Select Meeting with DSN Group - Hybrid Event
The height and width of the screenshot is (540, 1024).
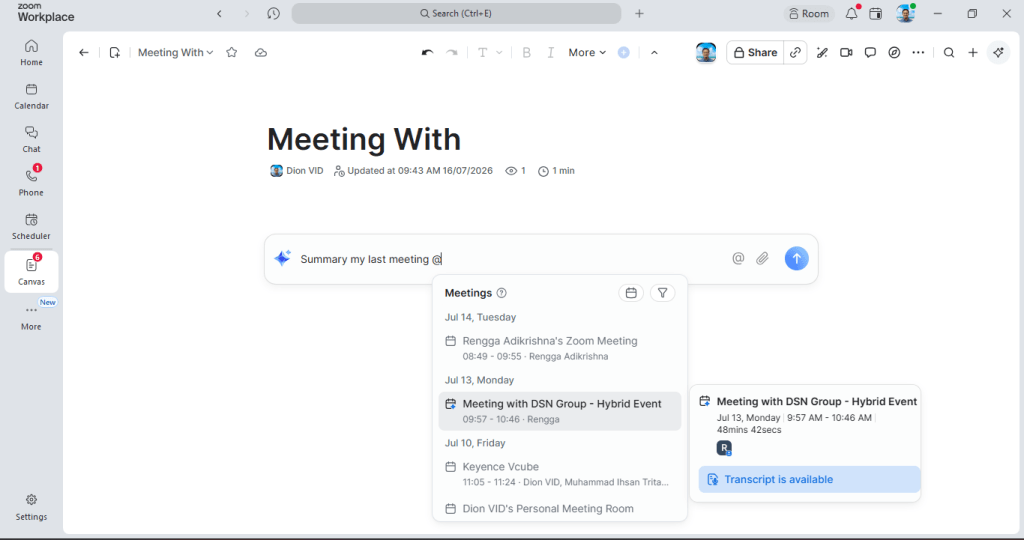pyautogui.click(x=560, y=411)
